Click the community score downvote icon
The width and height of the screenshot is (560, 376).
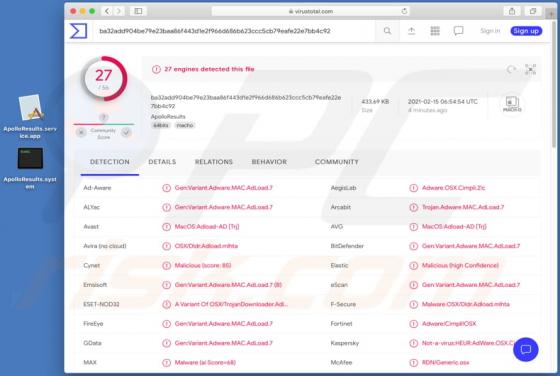tap(81, 133)
